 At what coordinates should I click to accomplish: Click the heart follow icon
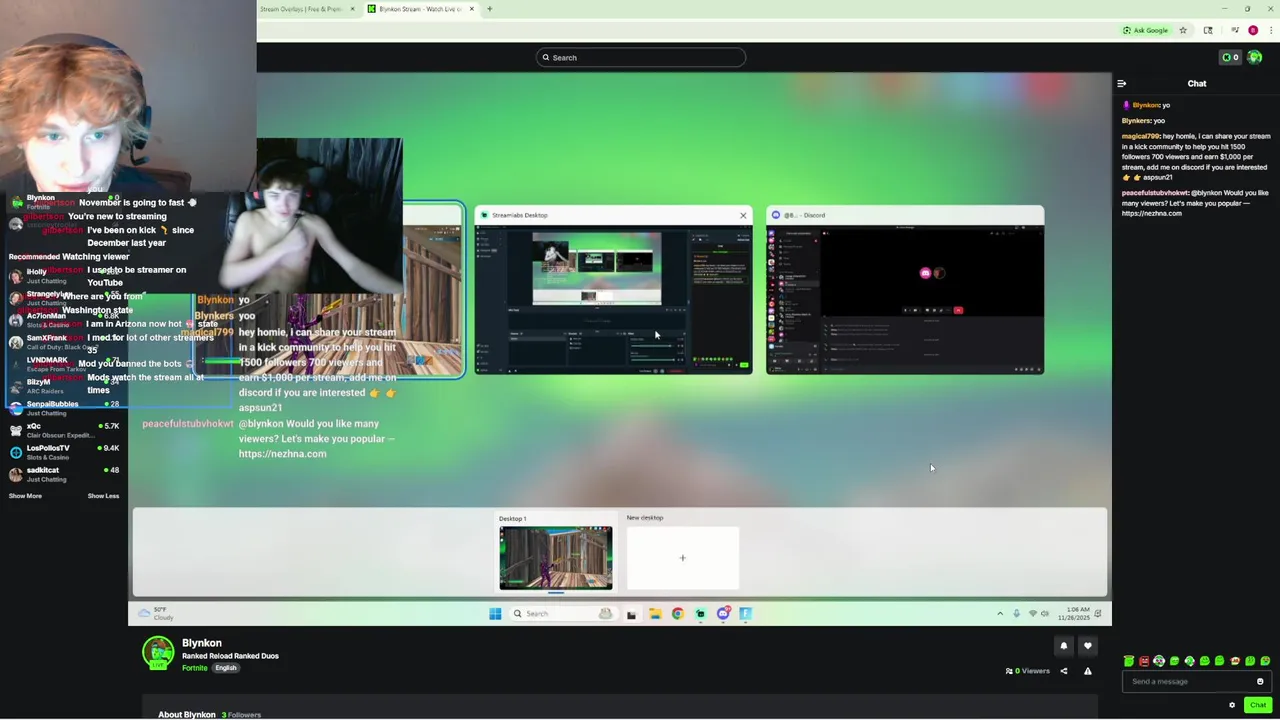click(x=1088, y=646)
